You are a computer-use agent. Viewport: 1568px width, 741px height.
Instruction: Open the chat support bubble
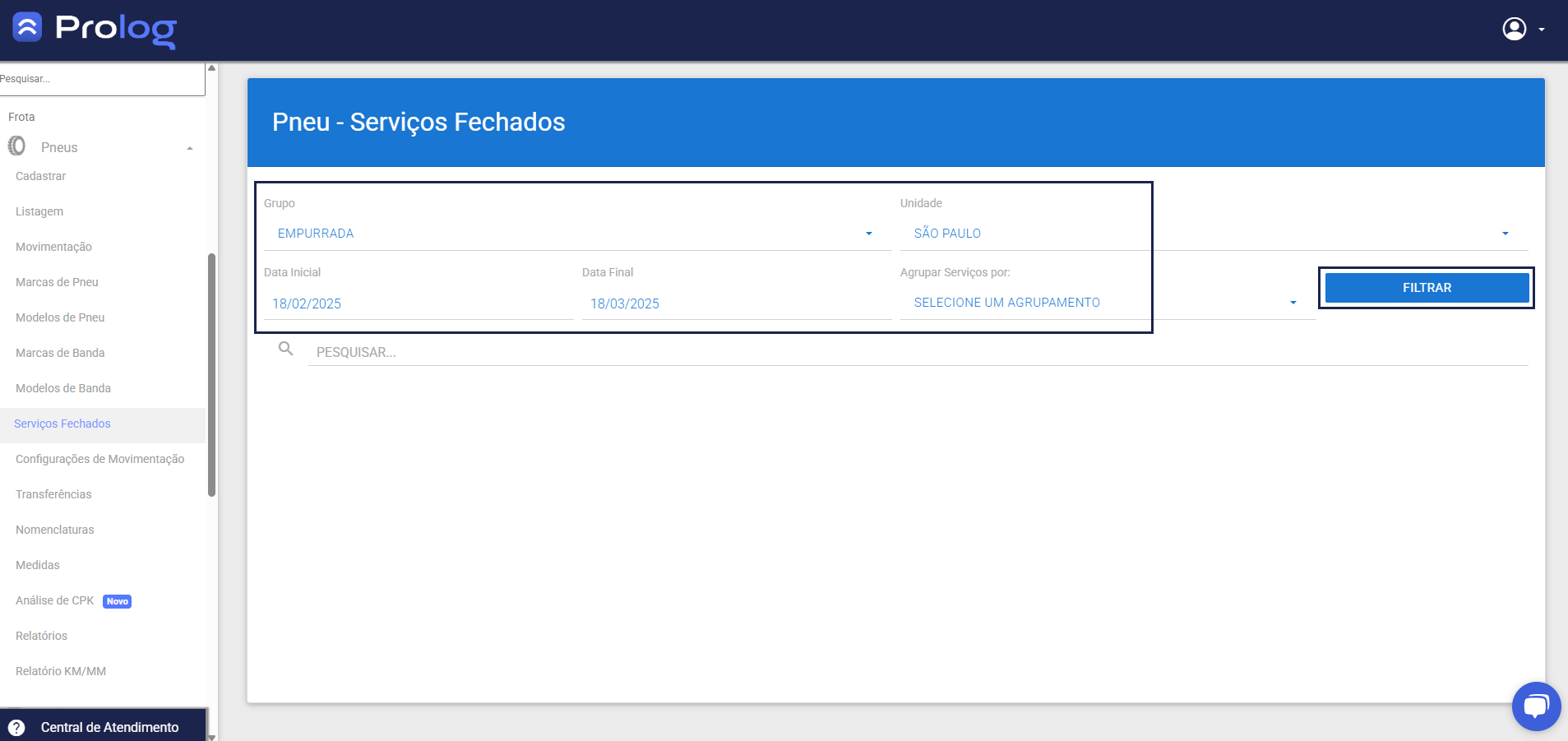click(1535, 706)
